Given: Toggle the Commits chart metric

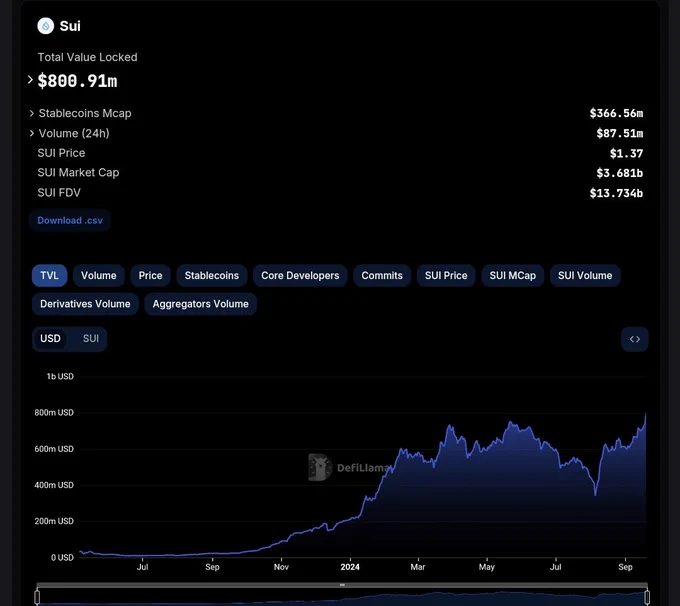Looking at the screenshot, I should point(382,275).
